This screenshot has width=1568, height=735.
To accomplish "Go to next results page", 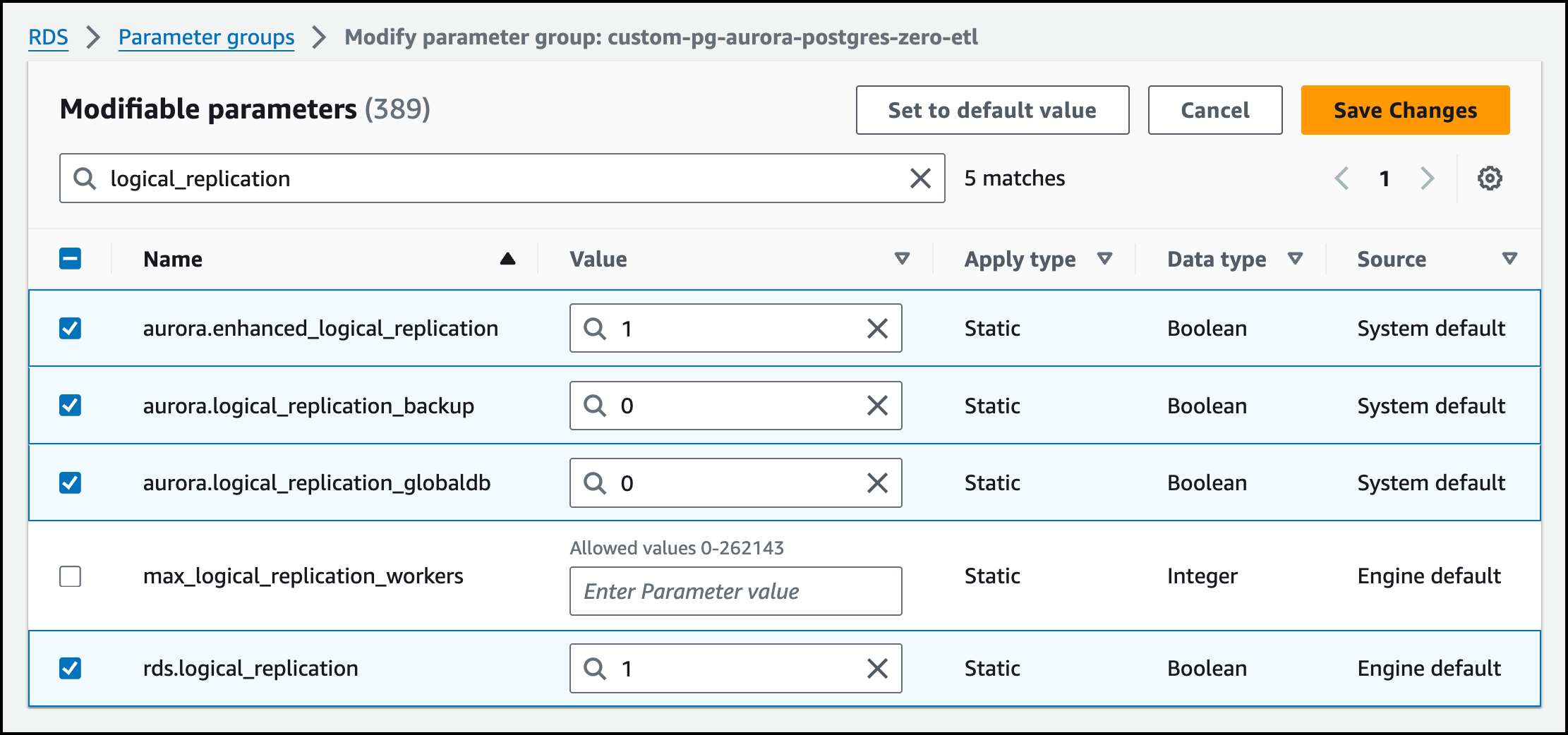I will point(1428,178).
